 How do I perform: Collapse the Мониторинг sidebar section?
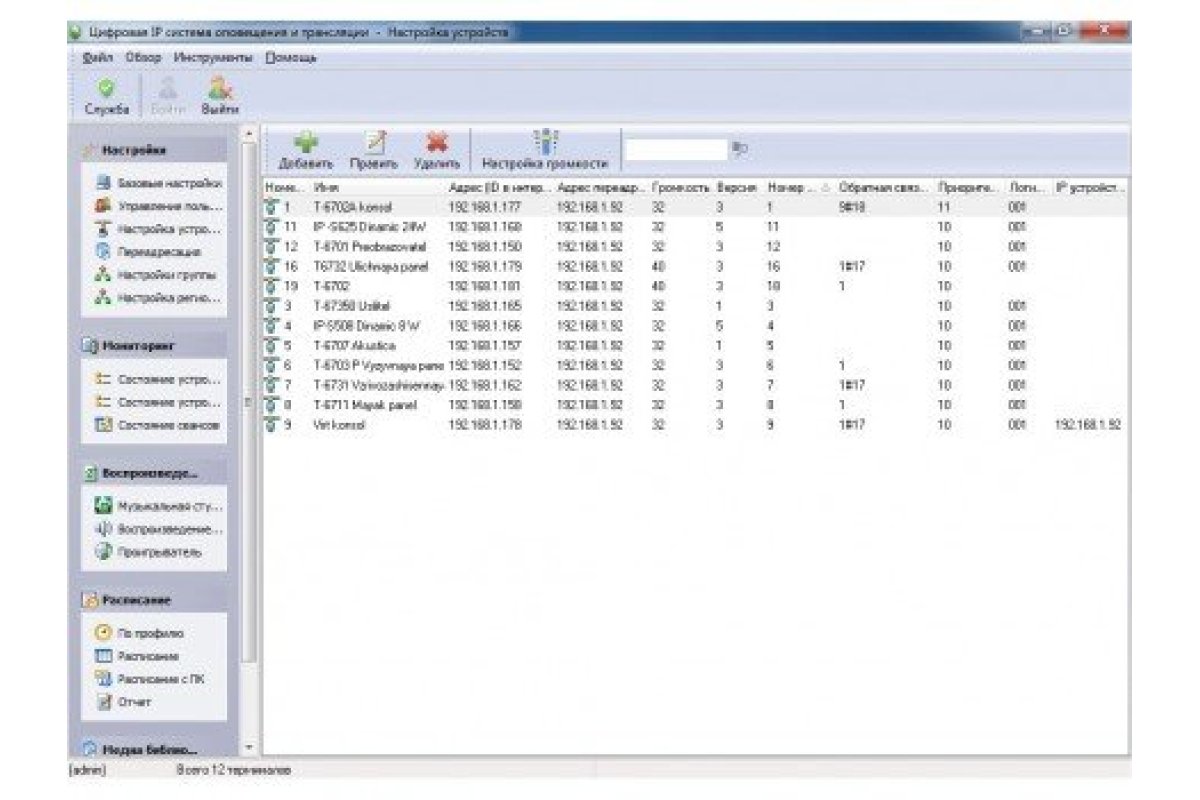click(154, 345)
